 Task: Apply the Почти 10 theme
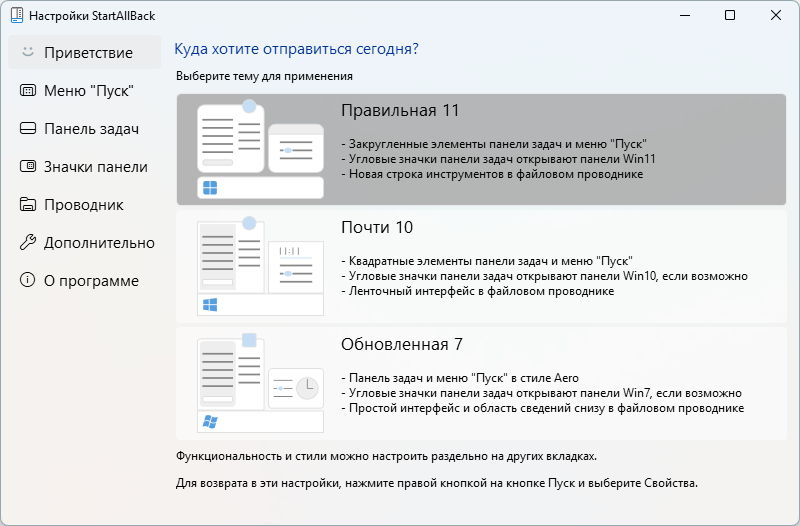tap(481, 266)
